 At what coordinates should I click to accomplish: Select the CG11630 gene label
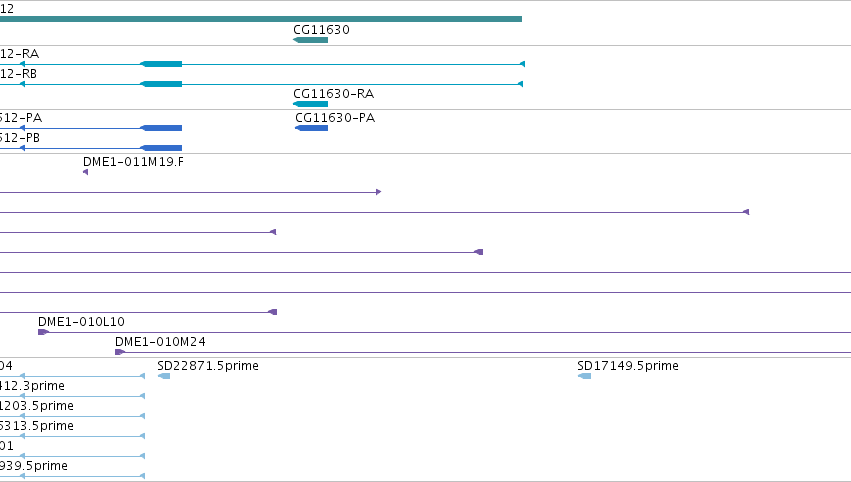[x=321, y=29]
